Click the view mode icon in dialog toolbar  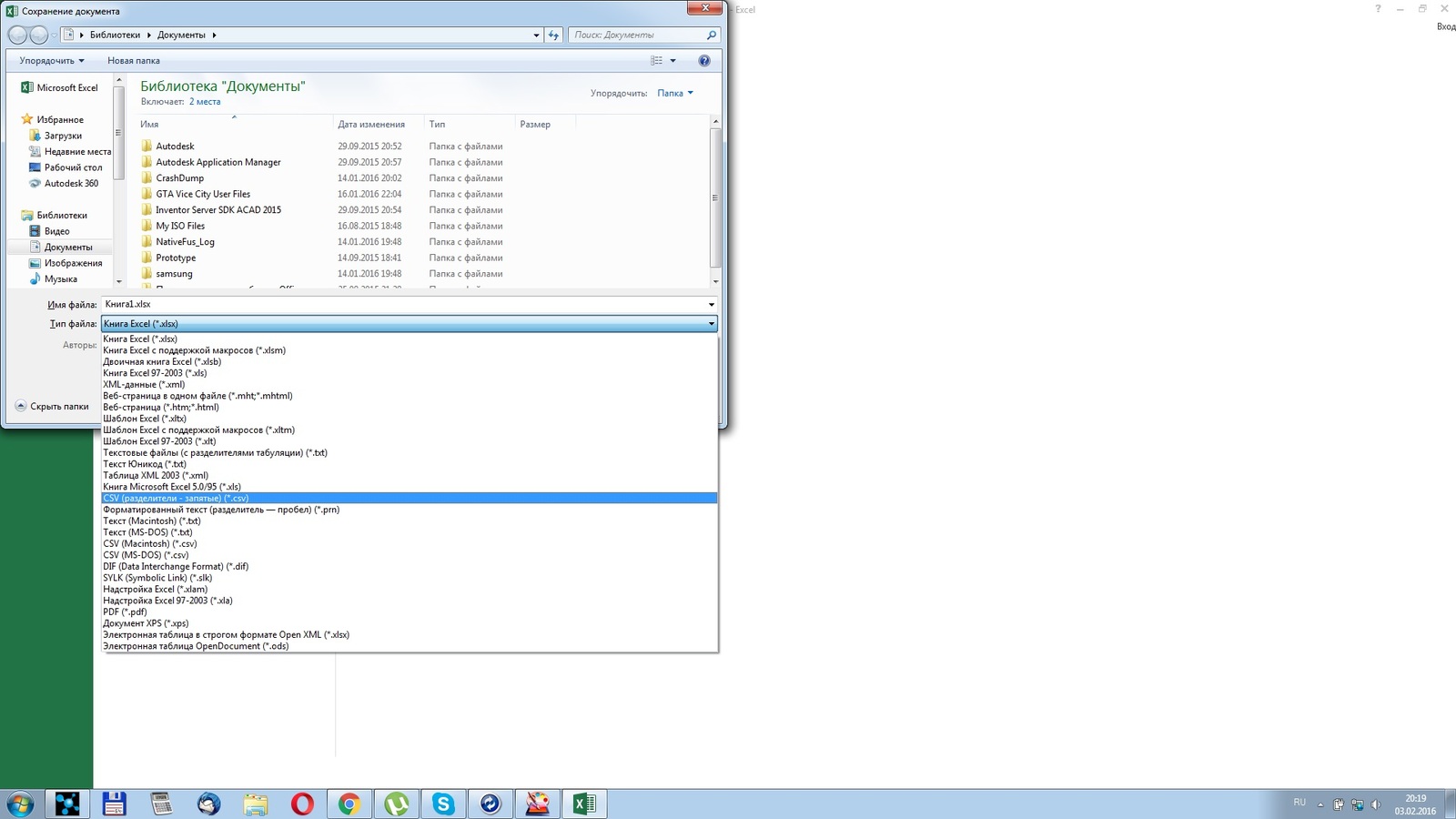click(656, 61)
